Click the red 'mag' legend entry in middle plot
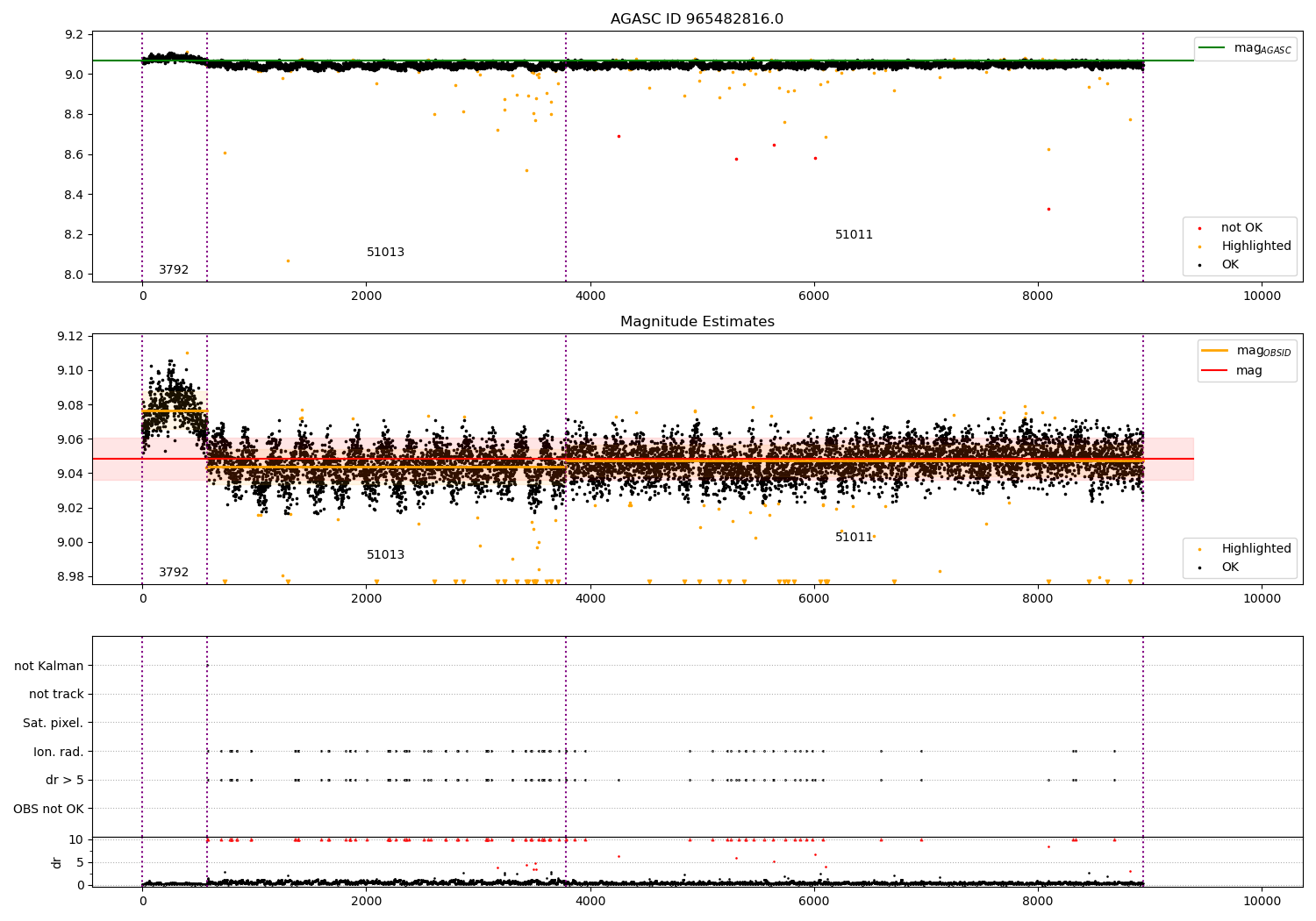Viewport: 1316px width, 921px height. (1232, 370)
